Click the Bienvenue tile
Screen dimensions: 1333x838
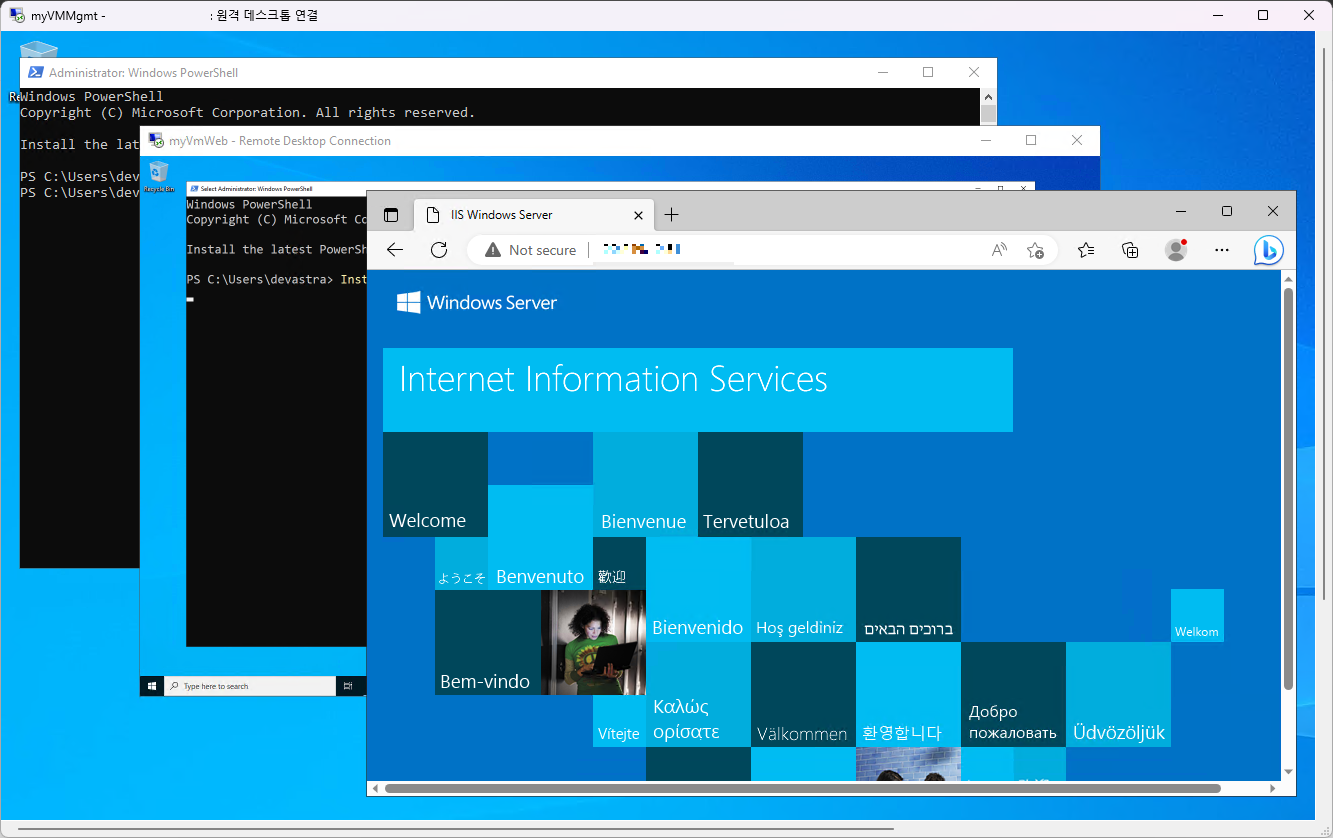(645, 484)
